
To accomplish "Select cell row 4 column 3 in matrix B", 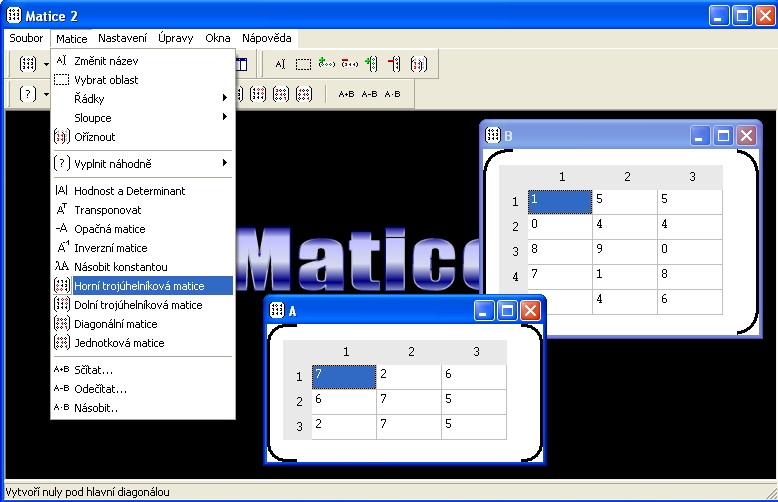I will (690, 277).
